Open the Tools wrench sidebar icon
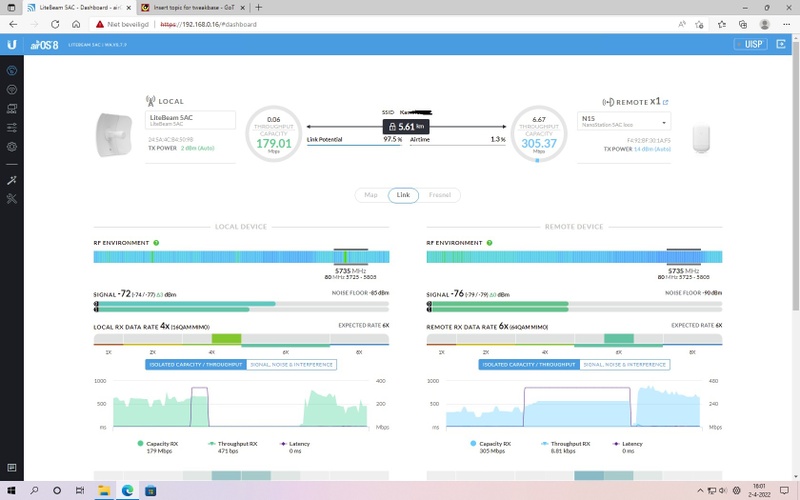This screenshot has height=500, width=800. pos(12,199)
